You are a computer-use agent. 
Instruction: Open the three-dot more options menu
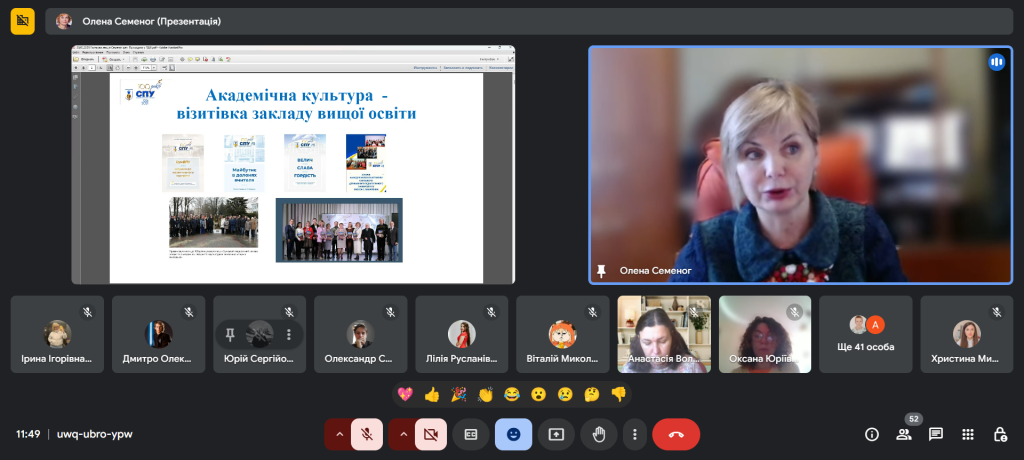[635, 434]
